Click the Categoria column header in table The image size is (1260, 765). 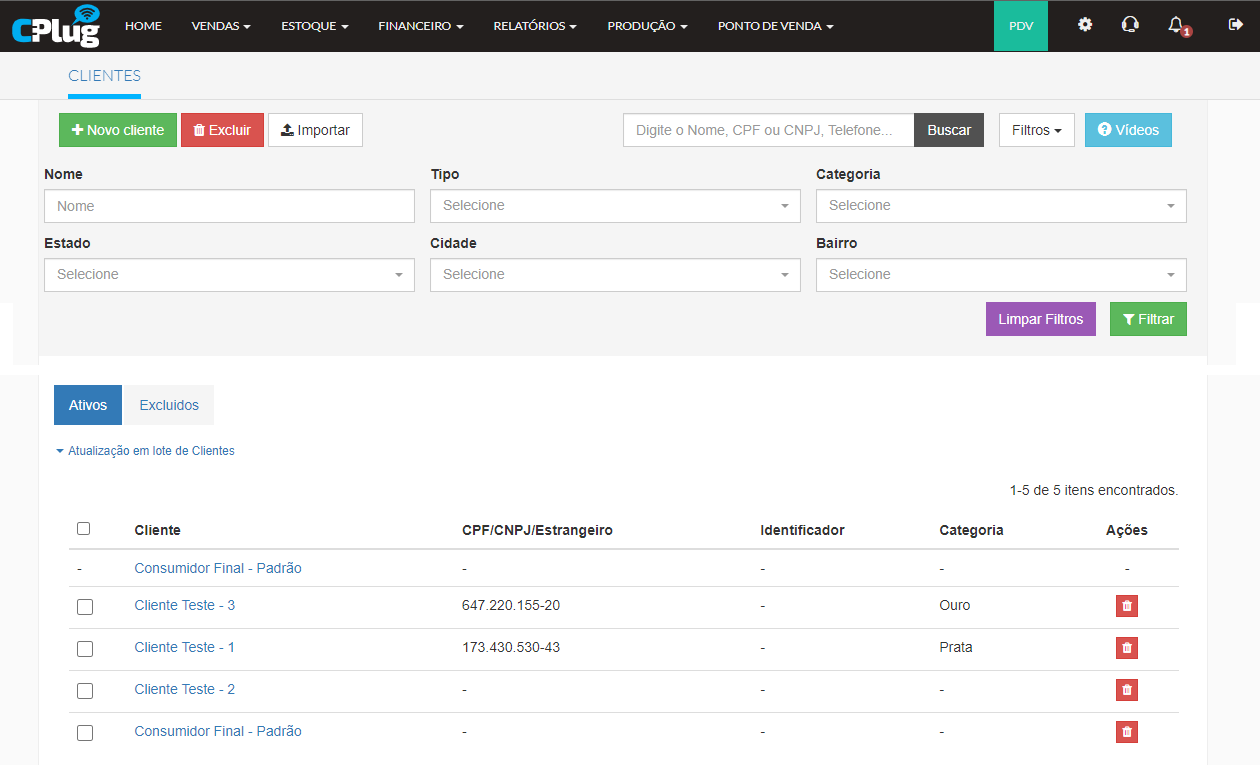coord(971,530)
